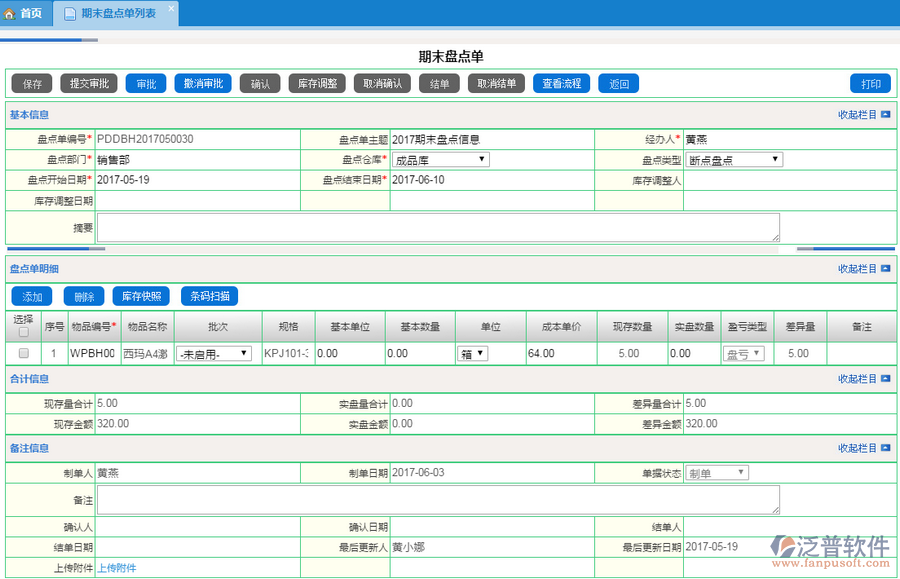Image resolution: width=900 pixels, height=579 pixels.
Task: Collapse the 合计信息 section using its arrow icon
Action: point(886,379)
